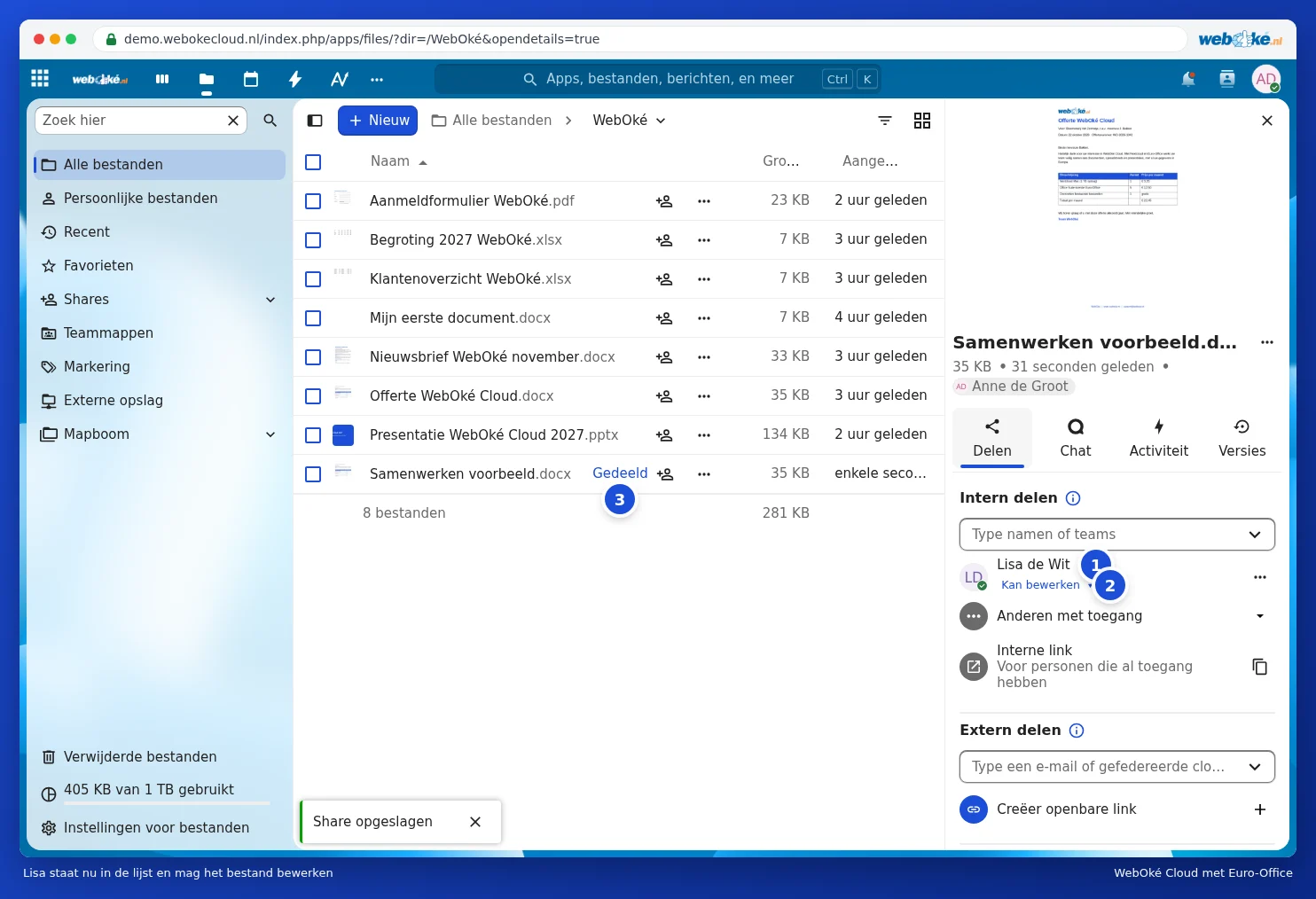
Task: Click the user avatar AD in header
Action: [1266, 79]
